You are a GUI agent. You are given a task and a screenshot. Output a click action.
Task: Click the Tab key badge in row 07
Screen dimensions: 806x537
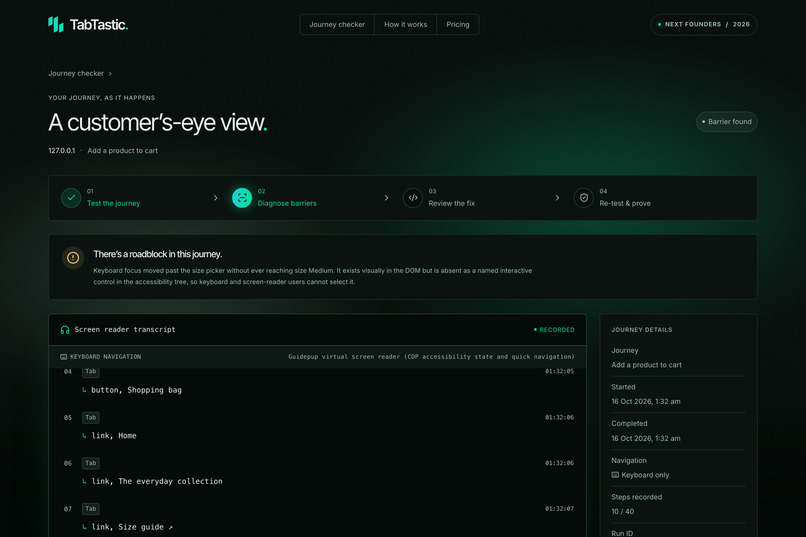click(x=90, y=509)
